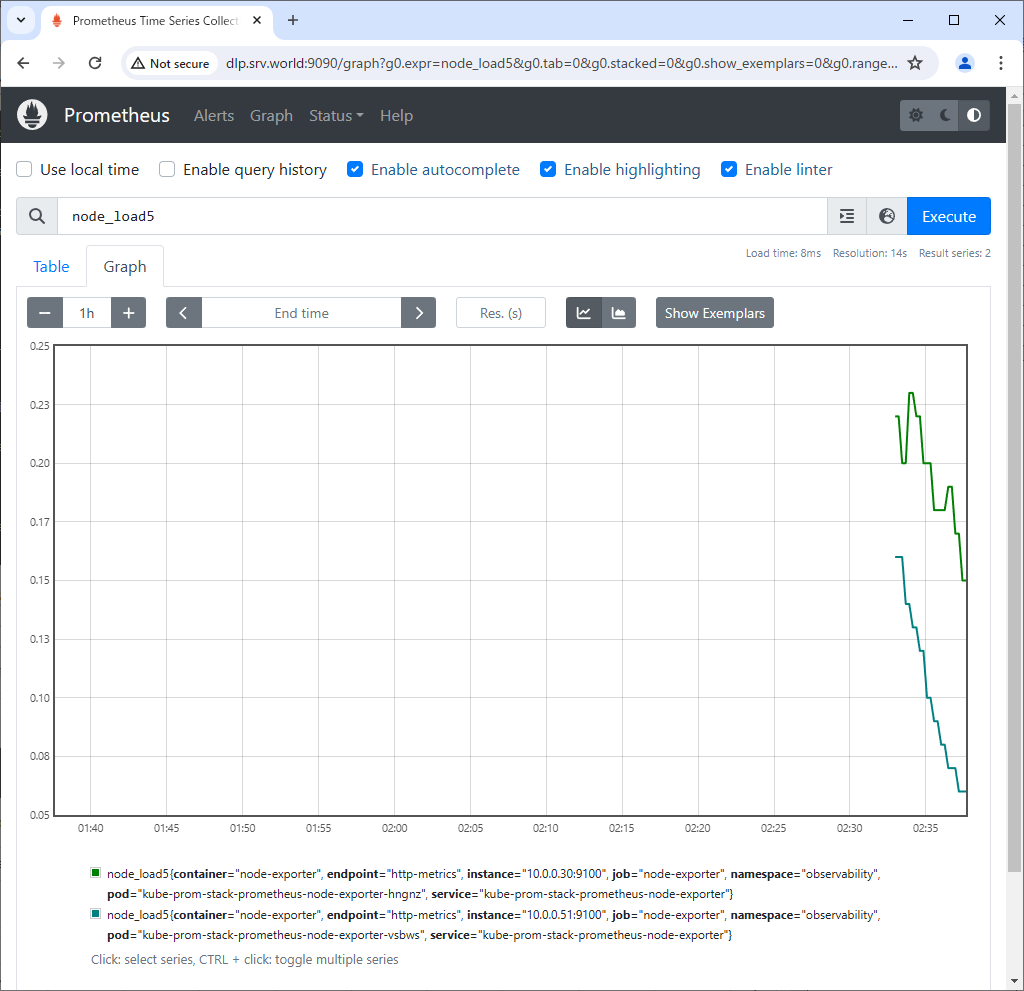Open the metrics explorer globe icon
The image size is (1024, 991).
coord(887,216)
